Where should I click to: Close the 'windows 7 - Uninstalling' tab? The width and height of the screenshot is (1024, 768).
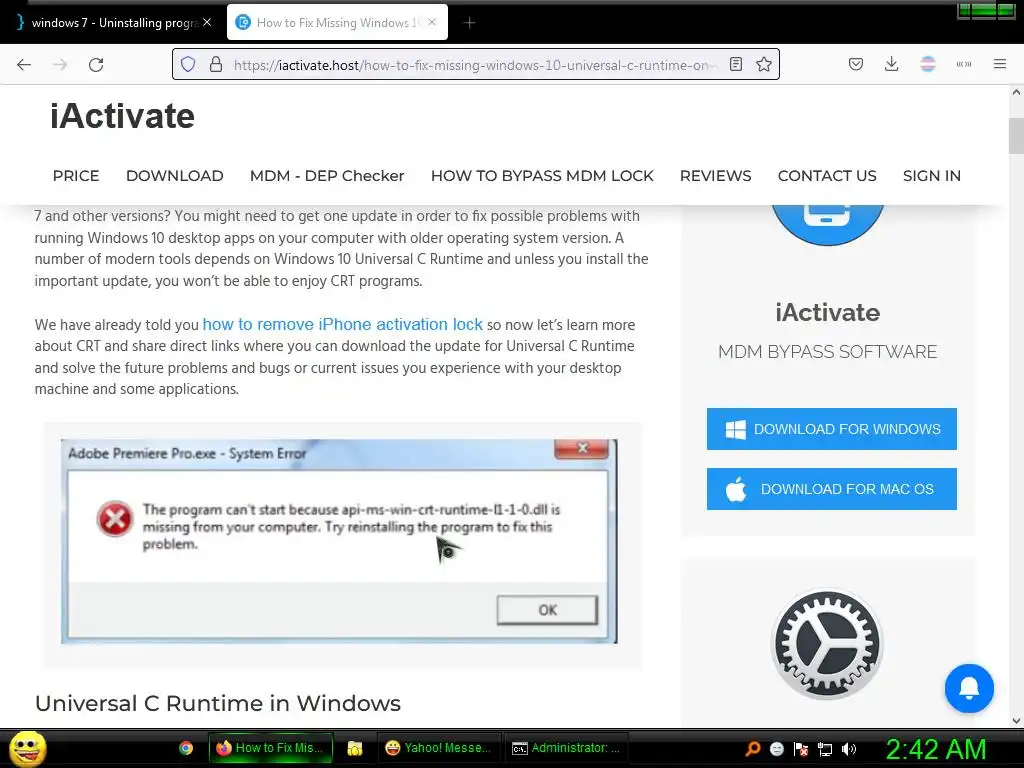pyautogui.click(x=207, y=22)
